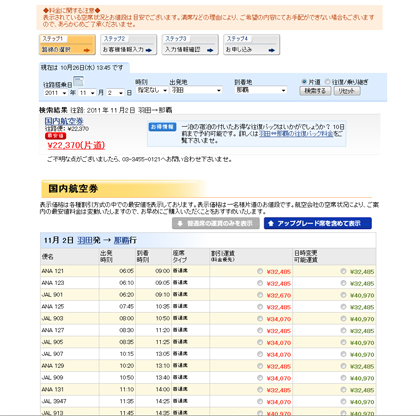Screen dimensions: 420x416
Task: Click the 13:40 arrival time cell
Action: point(154,378)
